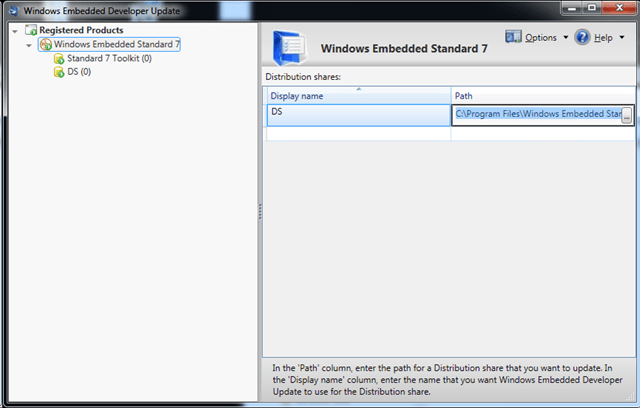The height and width of the screenshot is (408, 640).
Task: Click the empty new row Display name cell
Action: coord(359,134)
